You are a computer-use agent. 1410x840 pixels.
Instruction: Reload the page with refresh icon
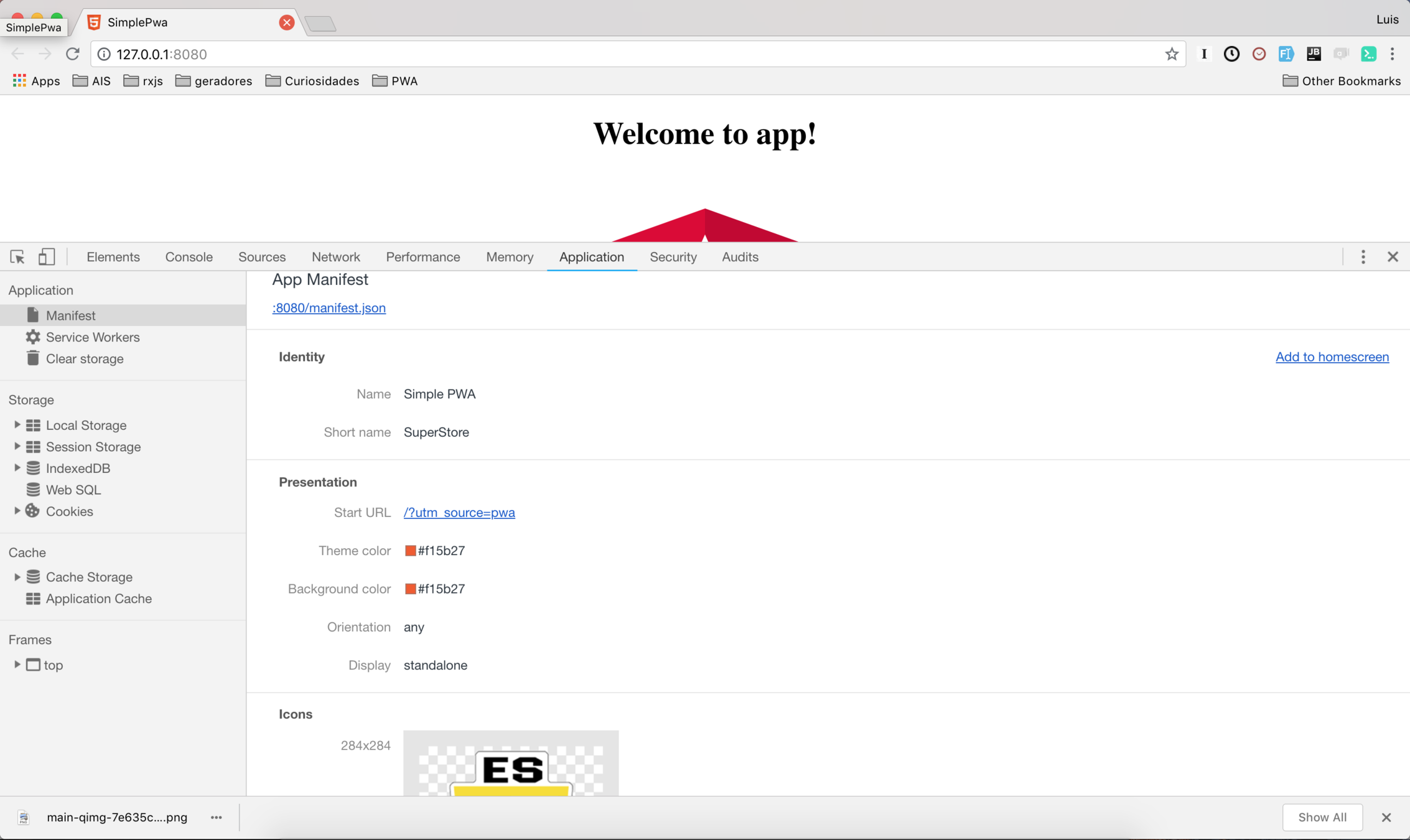tap(73, 54)
